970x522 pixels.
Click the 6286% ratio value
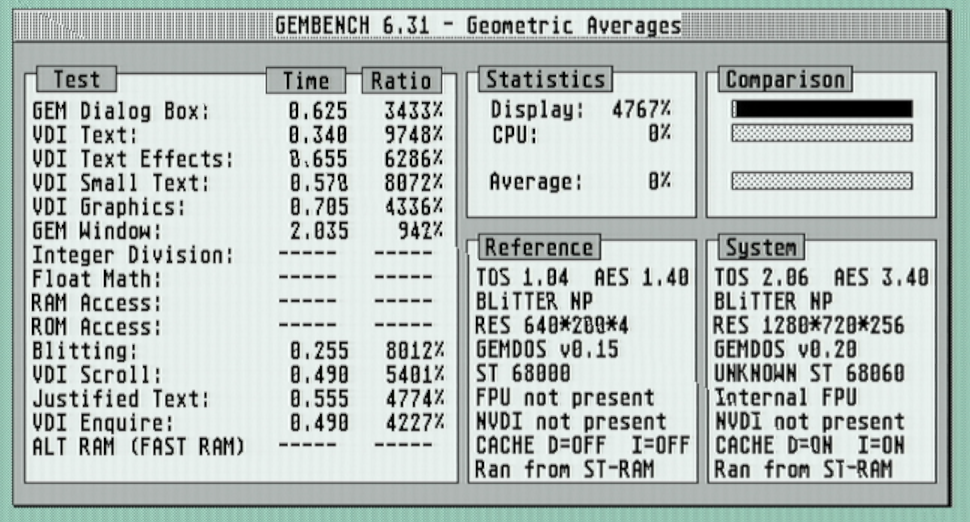point(413,159)
